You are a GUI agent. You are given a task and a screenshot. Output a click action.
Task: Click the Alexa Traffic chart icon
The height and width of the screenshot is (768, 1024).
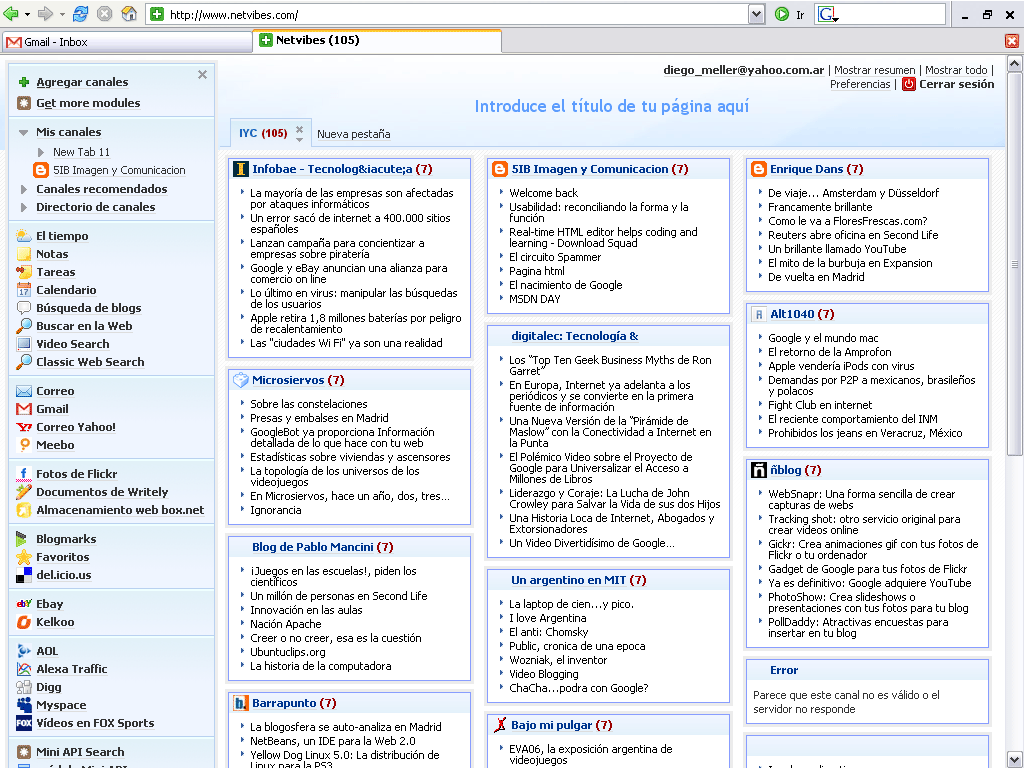pyautogui.click(x=24, y=669)
